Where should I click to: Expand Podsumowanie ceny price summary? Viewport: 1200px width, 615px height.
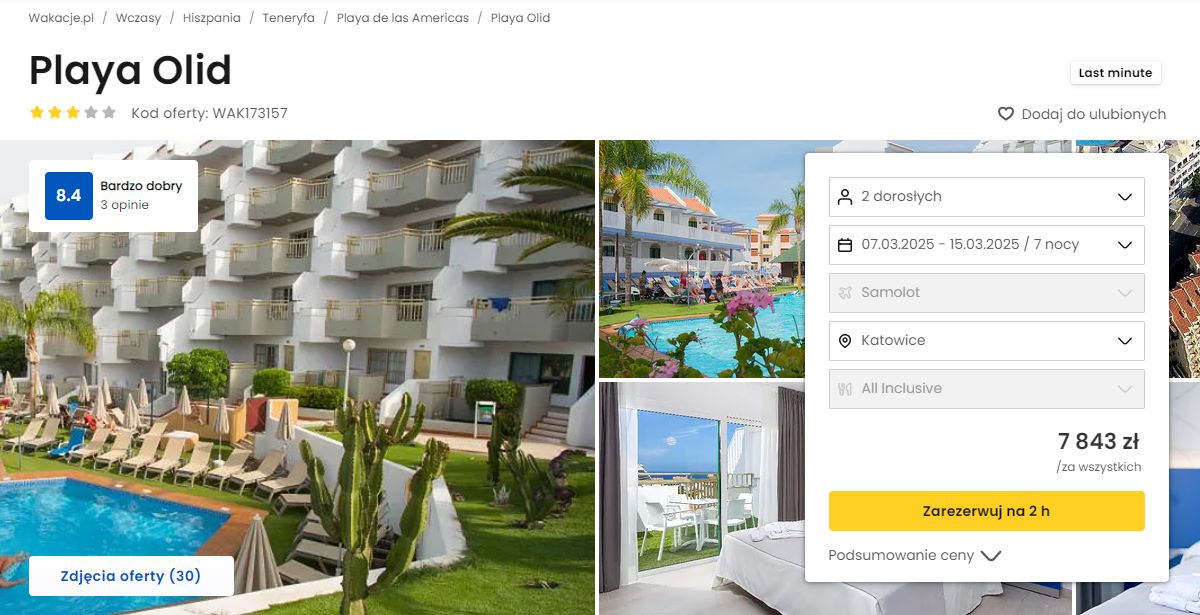click(x=915, y=556)
